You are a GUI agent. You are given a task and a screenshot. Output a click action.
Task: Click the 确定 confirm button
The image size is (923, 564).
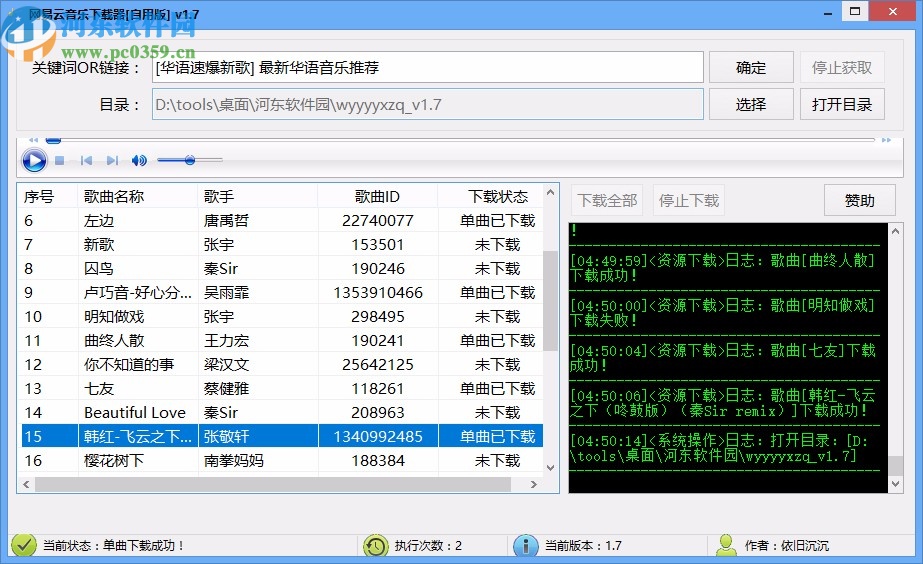click(x=751, y=68)
